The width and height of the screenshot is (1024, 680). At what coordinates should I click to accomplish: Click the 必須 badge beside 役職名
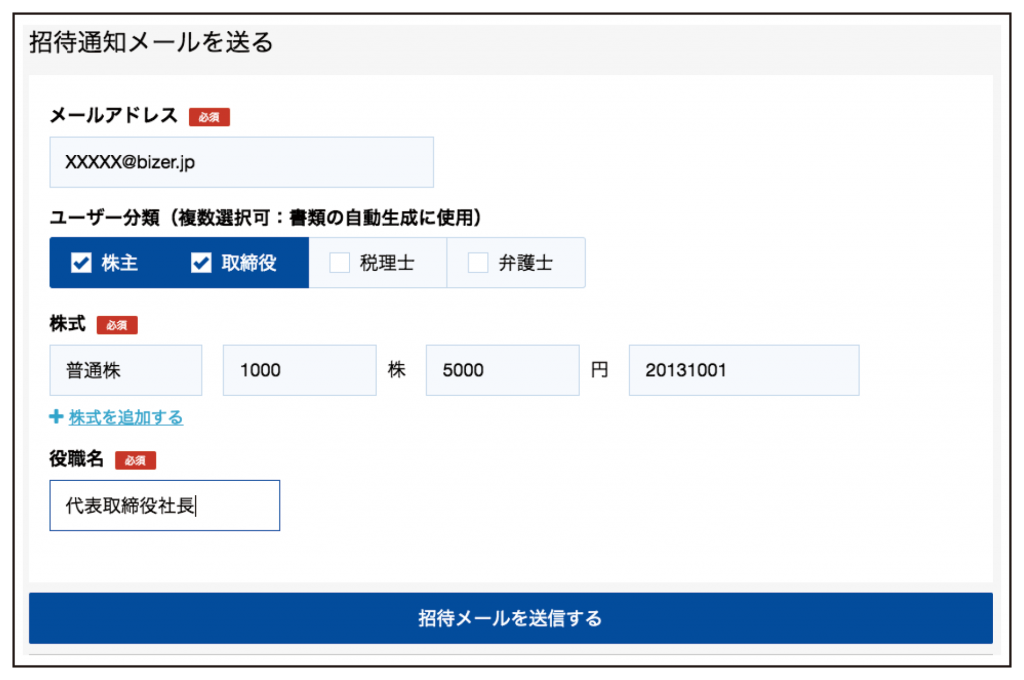point(136,461)
